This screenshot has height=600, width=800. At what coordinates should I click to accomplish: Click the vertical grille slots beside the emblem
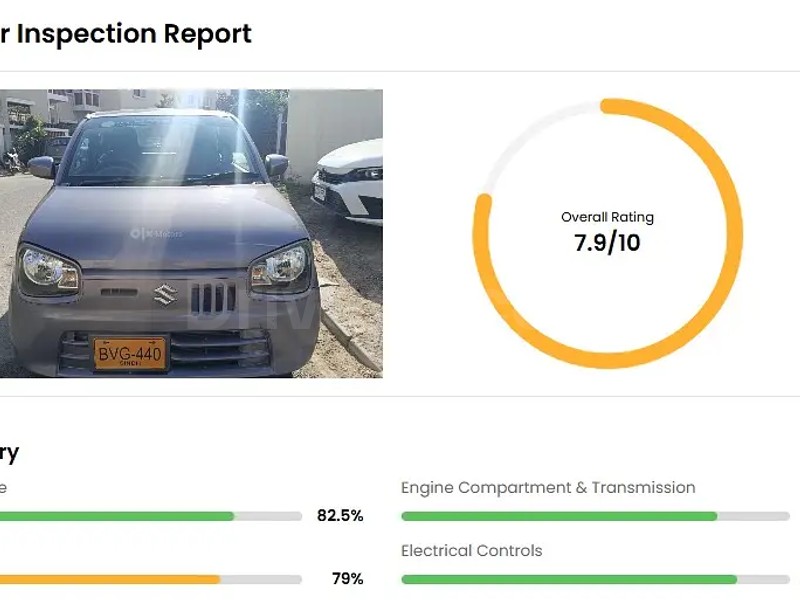click(x=213, y=297)
